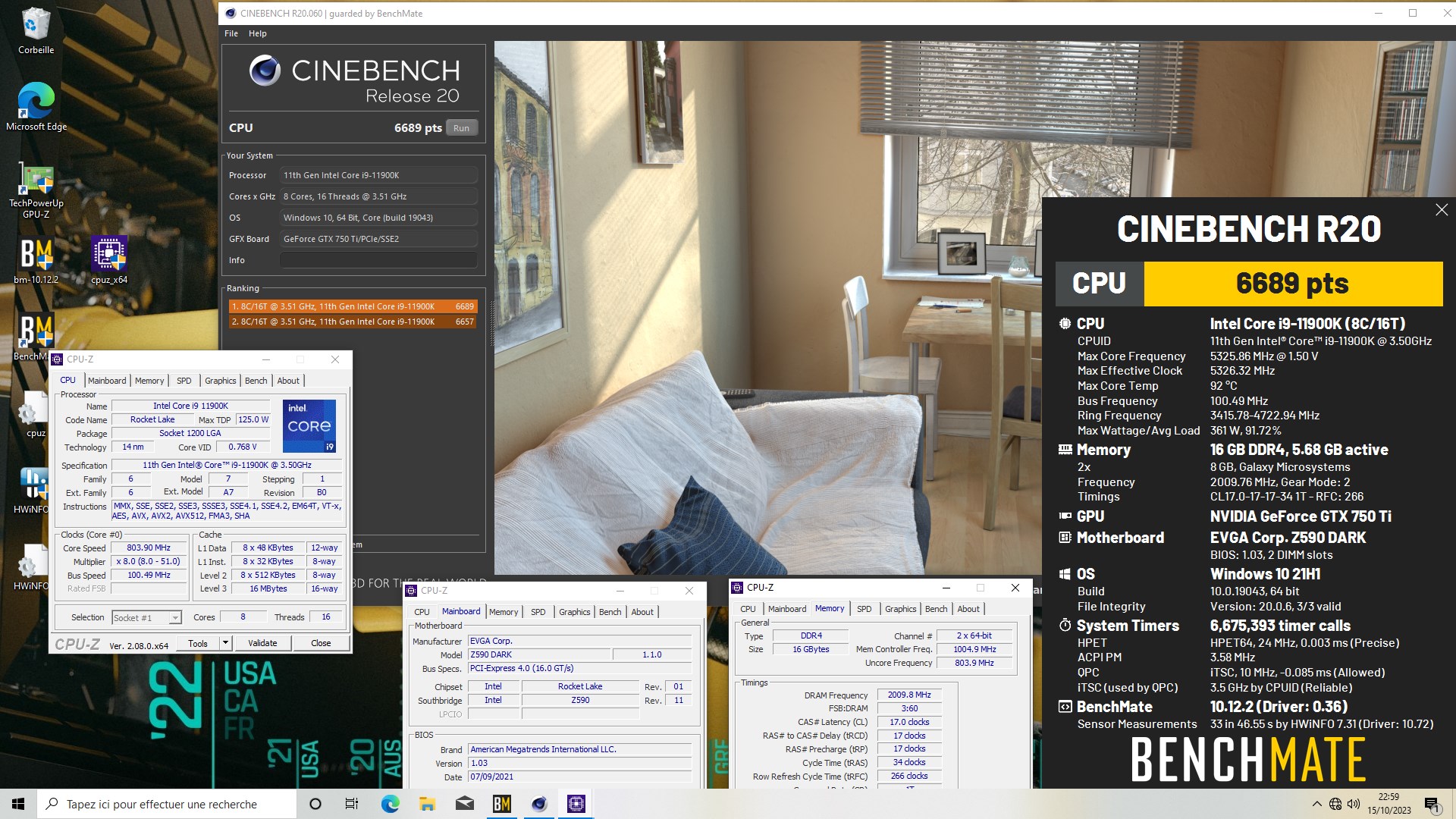Open Mail app from taskbar
1456x819 pixels.
pos(464,804)
